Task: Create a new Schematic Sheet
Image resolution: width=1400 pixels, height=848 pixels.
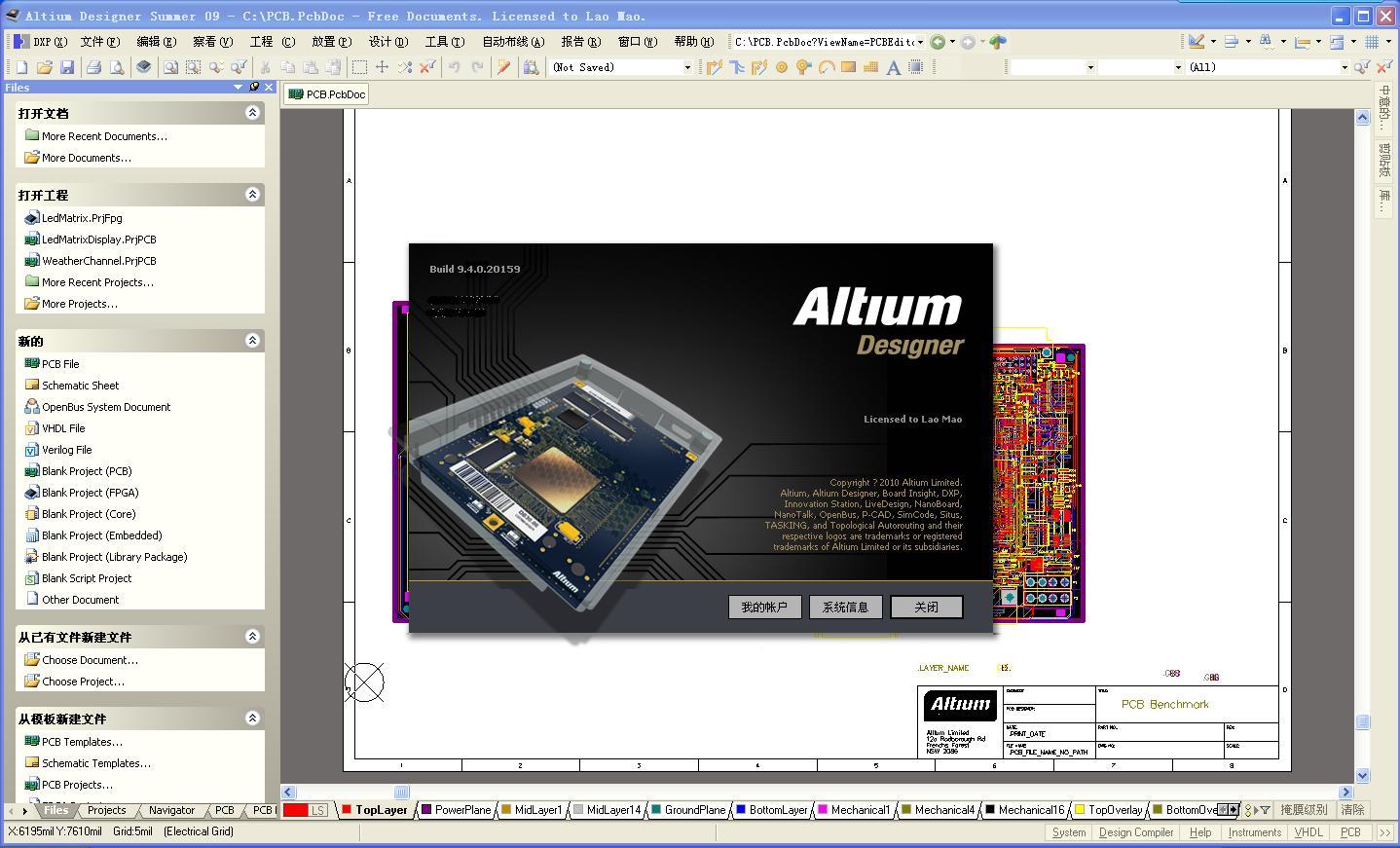Action: (71, 386)
